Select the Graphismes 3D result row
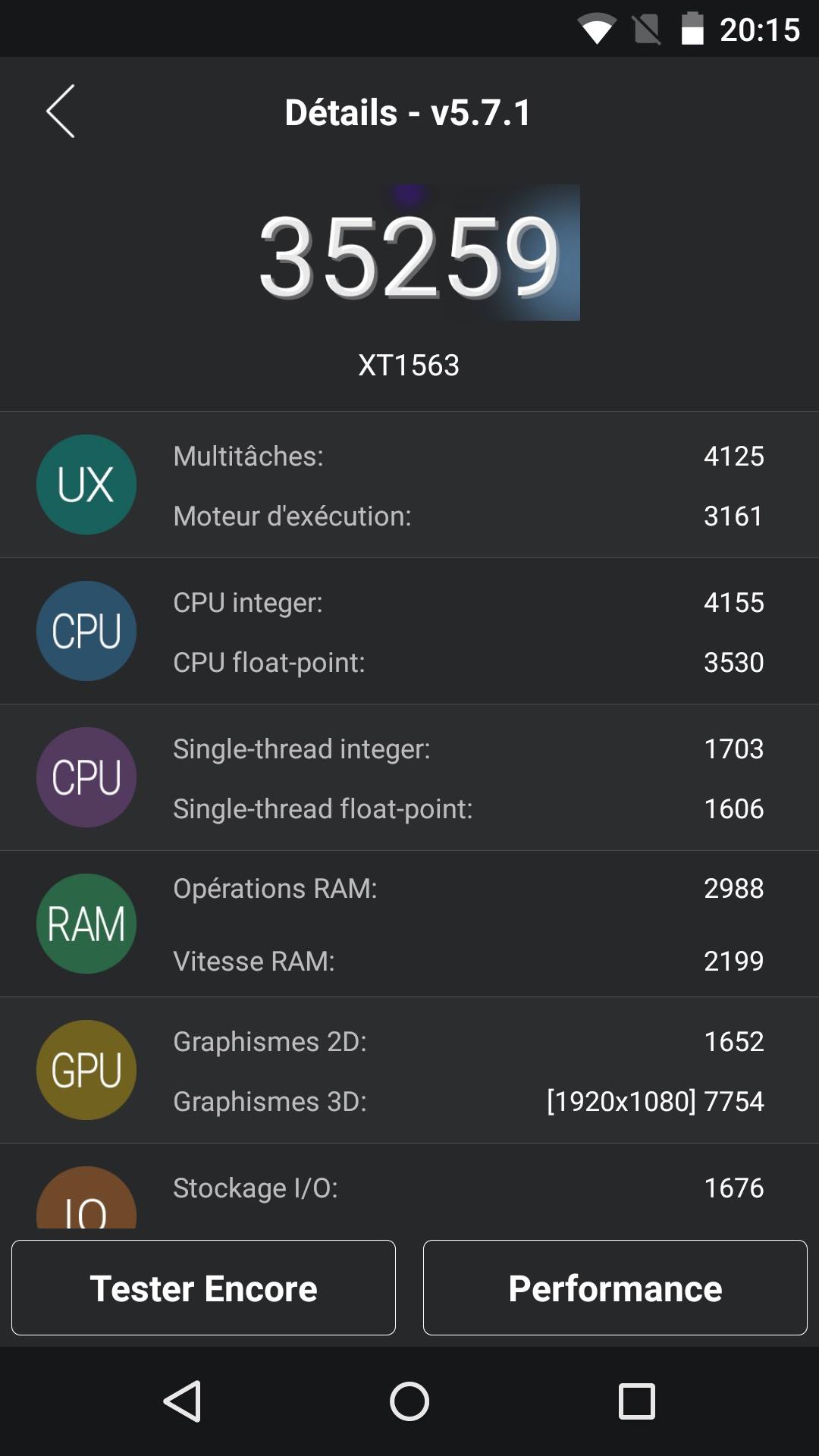 pyautogui.click(x=468, y=1101)
